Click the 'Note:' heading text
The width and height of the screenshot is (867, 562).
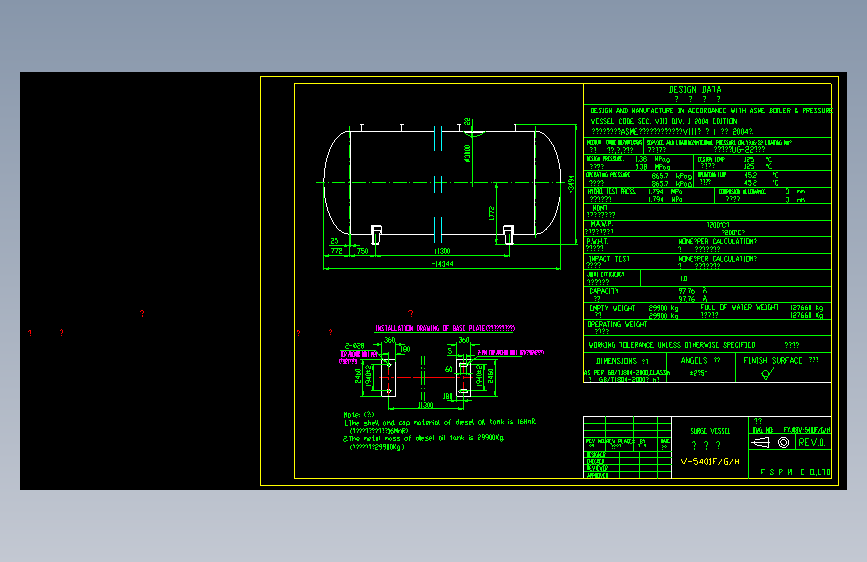(359, 414)
